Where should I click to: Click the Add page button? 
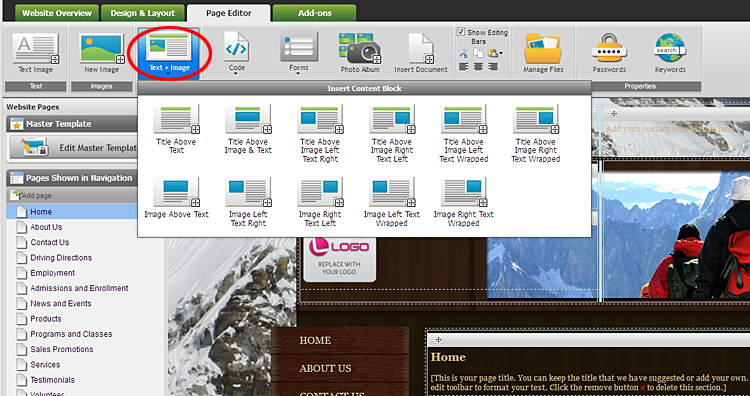pyautogui.click(x=33, y=195)
